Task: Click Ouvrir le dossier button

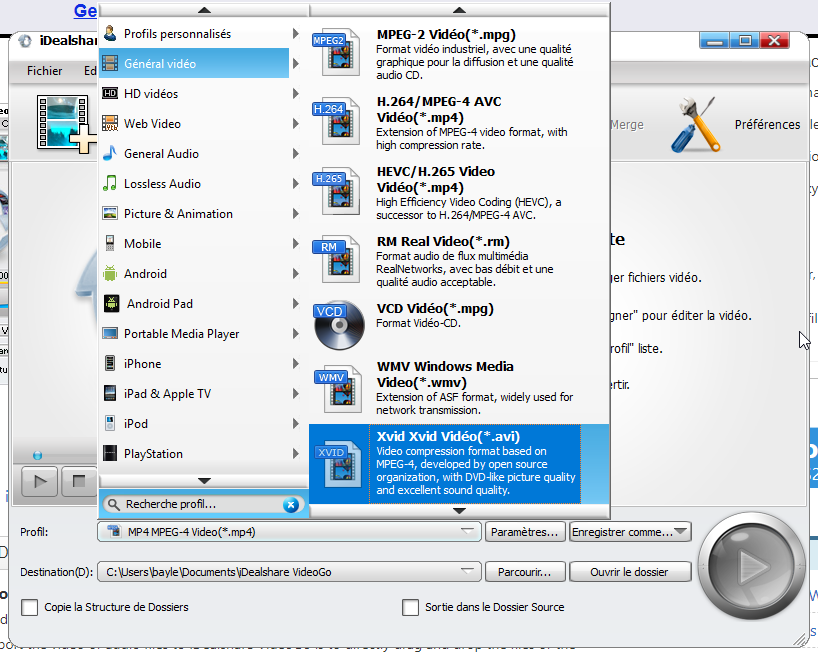Action: [x=630, y=572]
